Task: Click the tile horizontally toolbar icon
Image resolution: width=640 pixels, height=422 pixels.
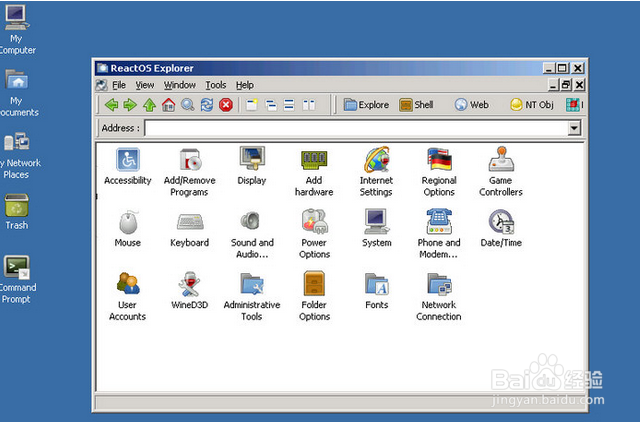Action: click(x=289, y=105)
